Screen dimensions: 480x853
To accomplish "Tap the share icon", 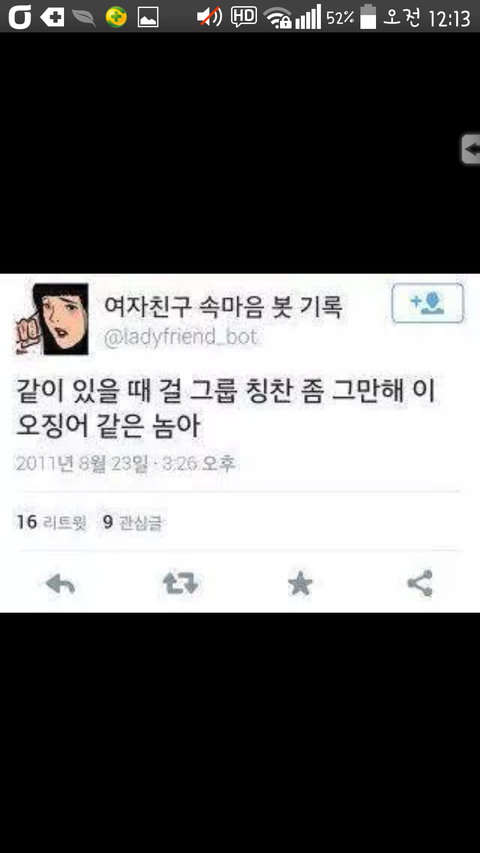I will click(420, 583).
